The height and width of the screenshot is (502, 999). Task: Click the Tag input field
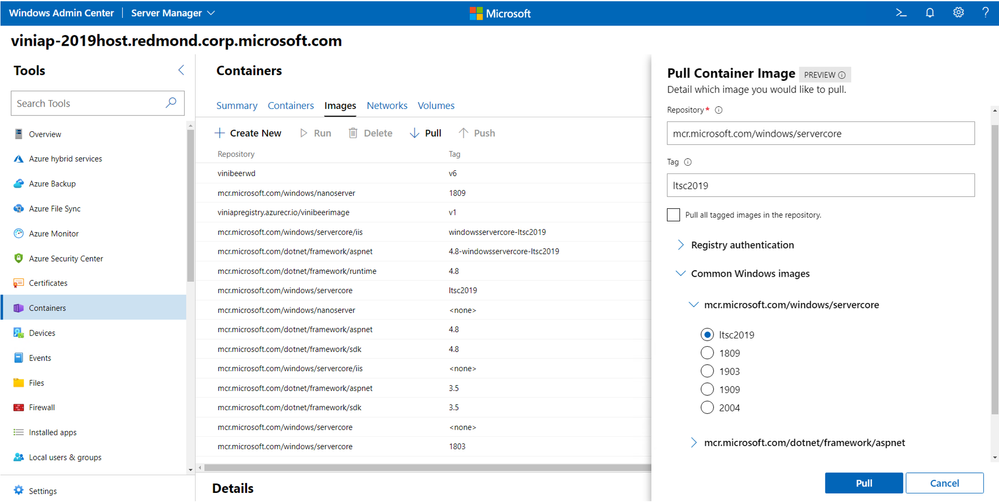pyautogui.click(x=821, y=185)
